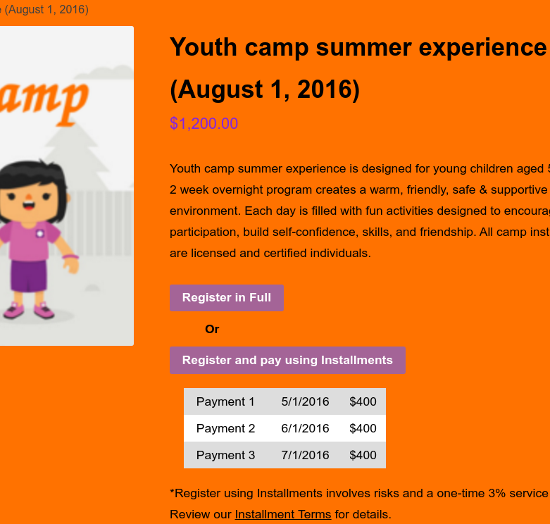This screenshot has width=550, height=524.
Task: Click the (August 1, 2016) title line
Action: tap(265, 90)
